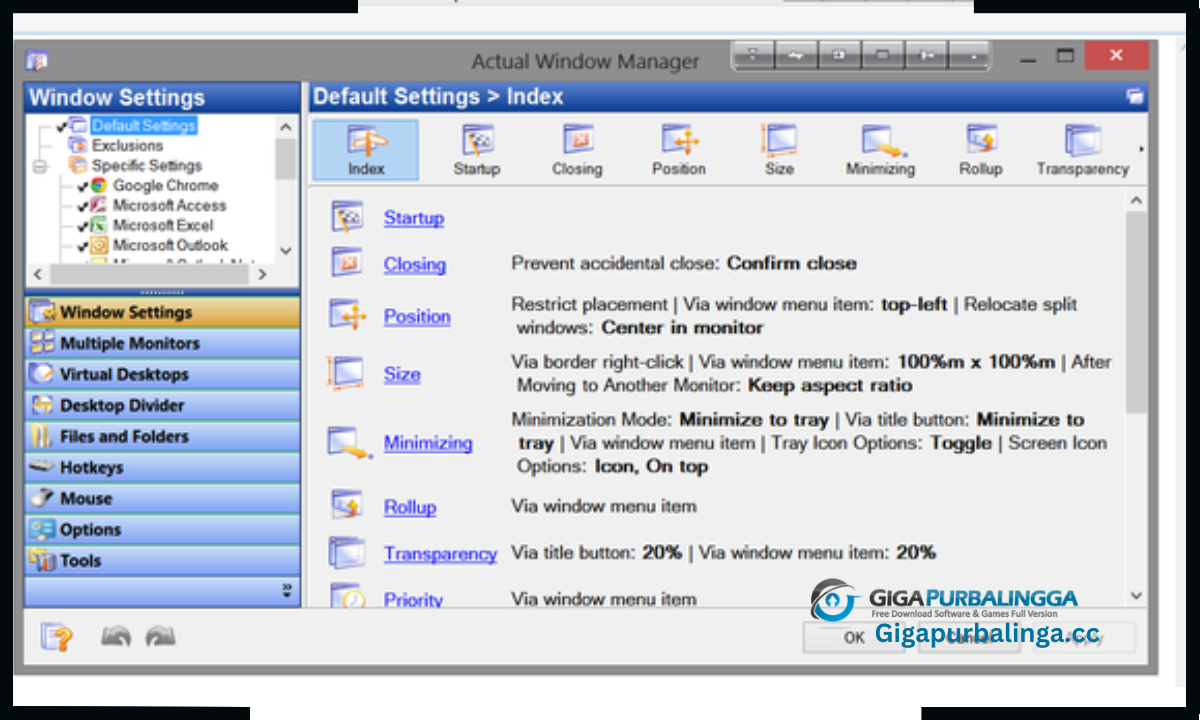The image size is (1200, 720).
Task: Click the index list's scroll-up arrow
Action: [1136, 201]
